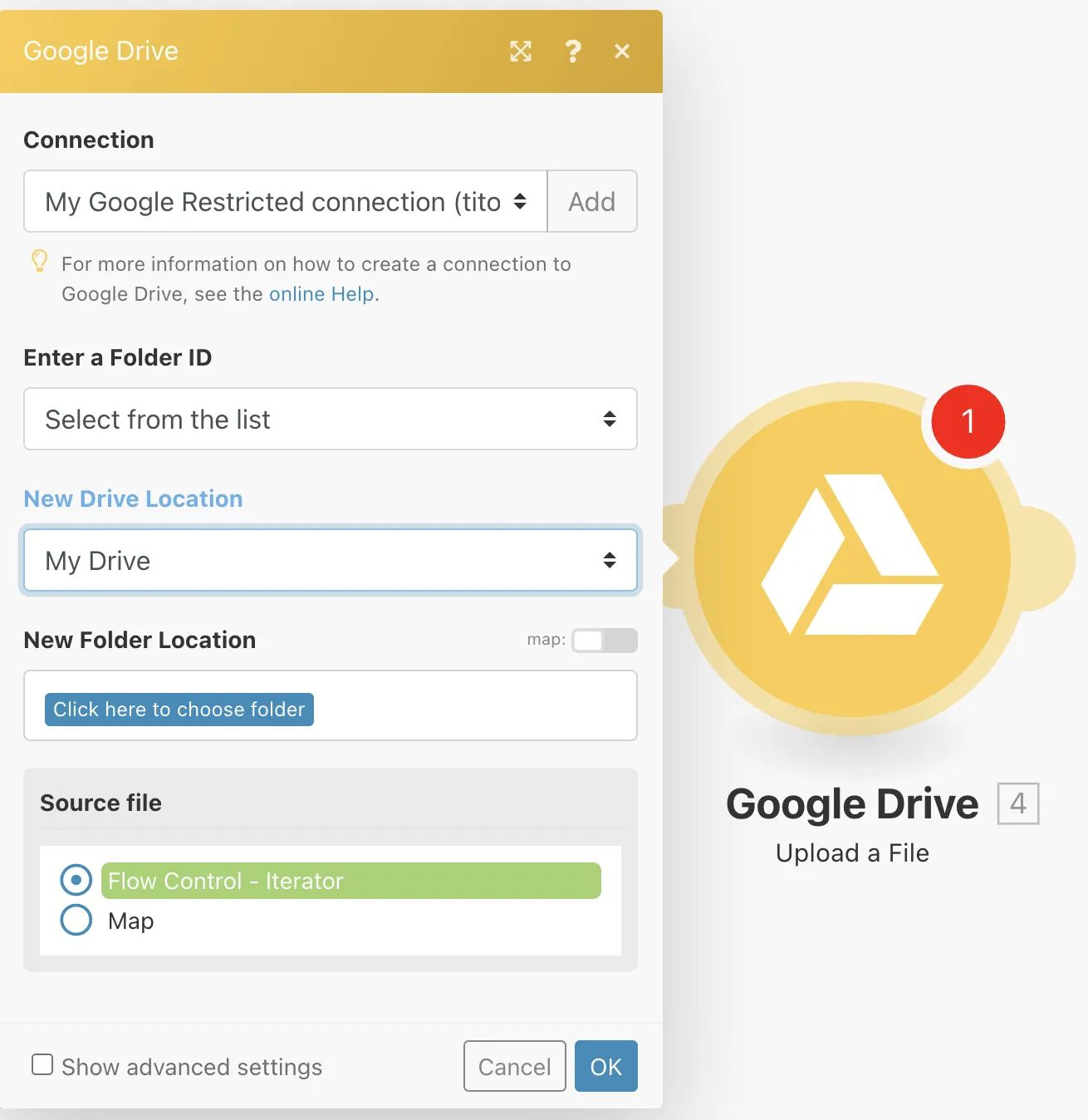Click the Add connection button
This screenshot has height=1120, width=1088.
pos(592,201)
